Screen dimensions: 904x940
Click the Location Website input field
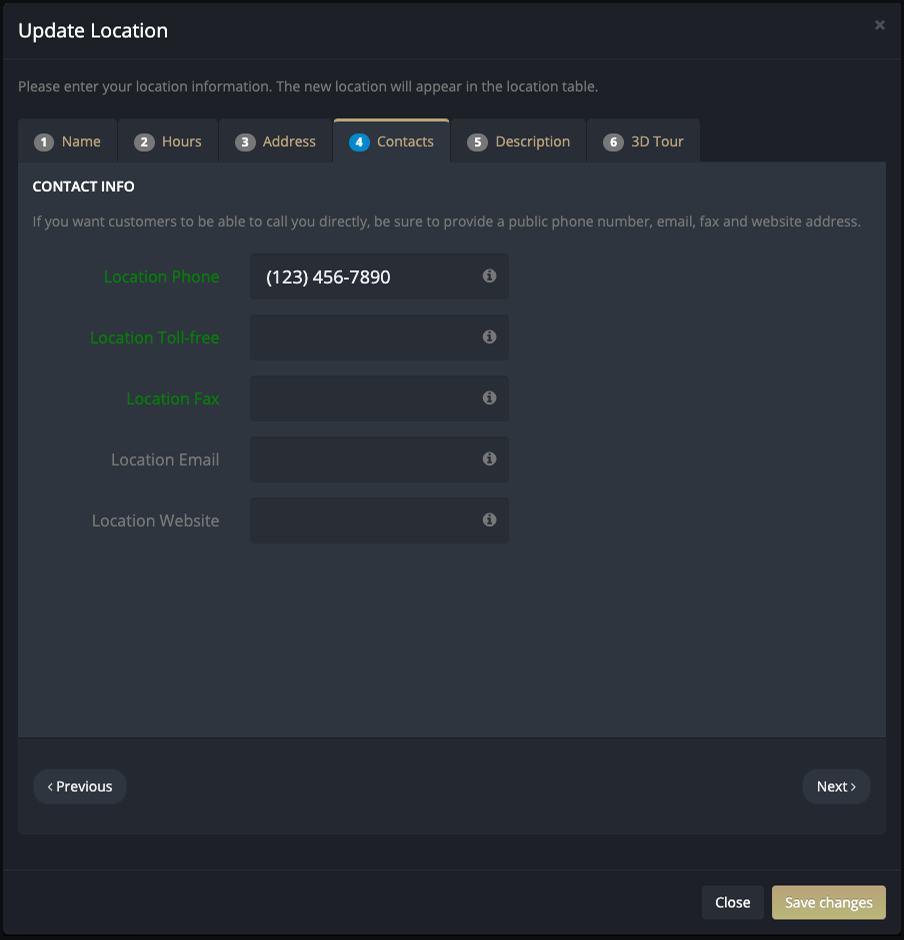(379, 520)
